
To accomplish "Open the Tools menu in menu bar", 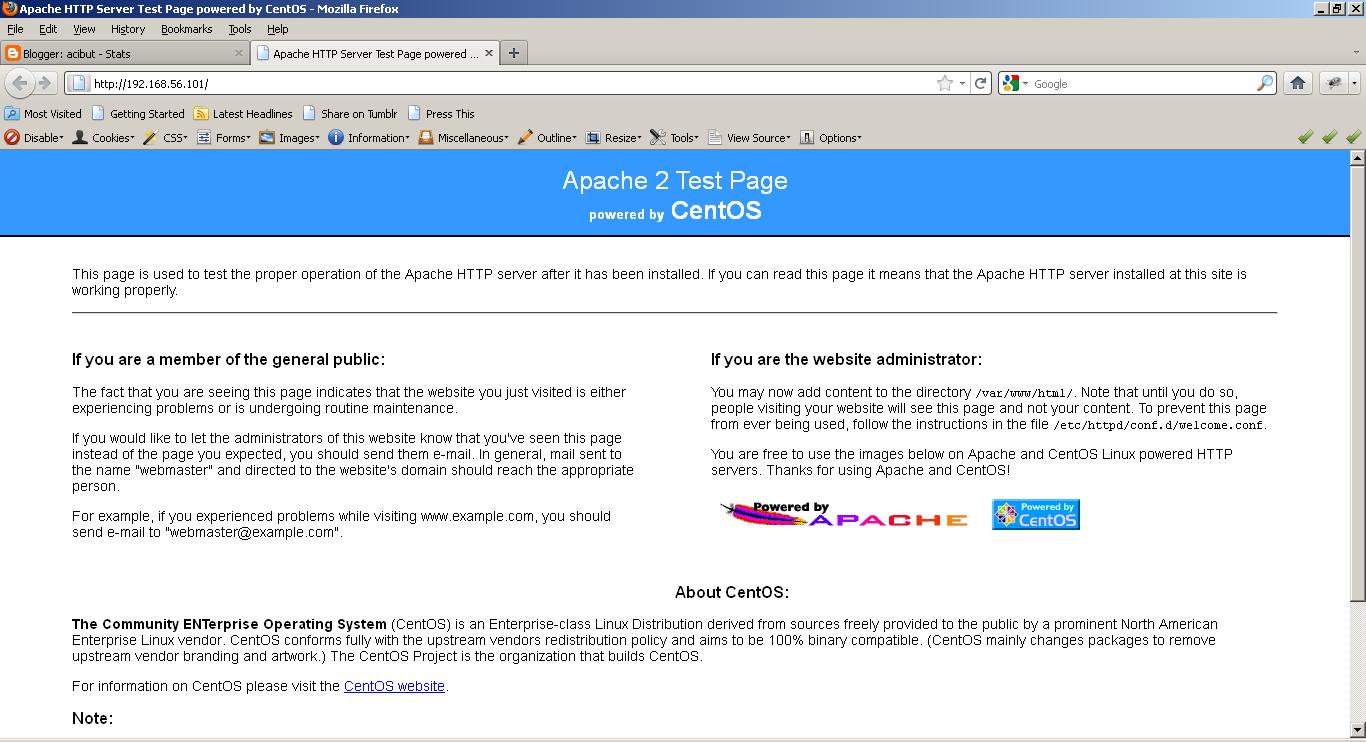I will click(240, 29).
